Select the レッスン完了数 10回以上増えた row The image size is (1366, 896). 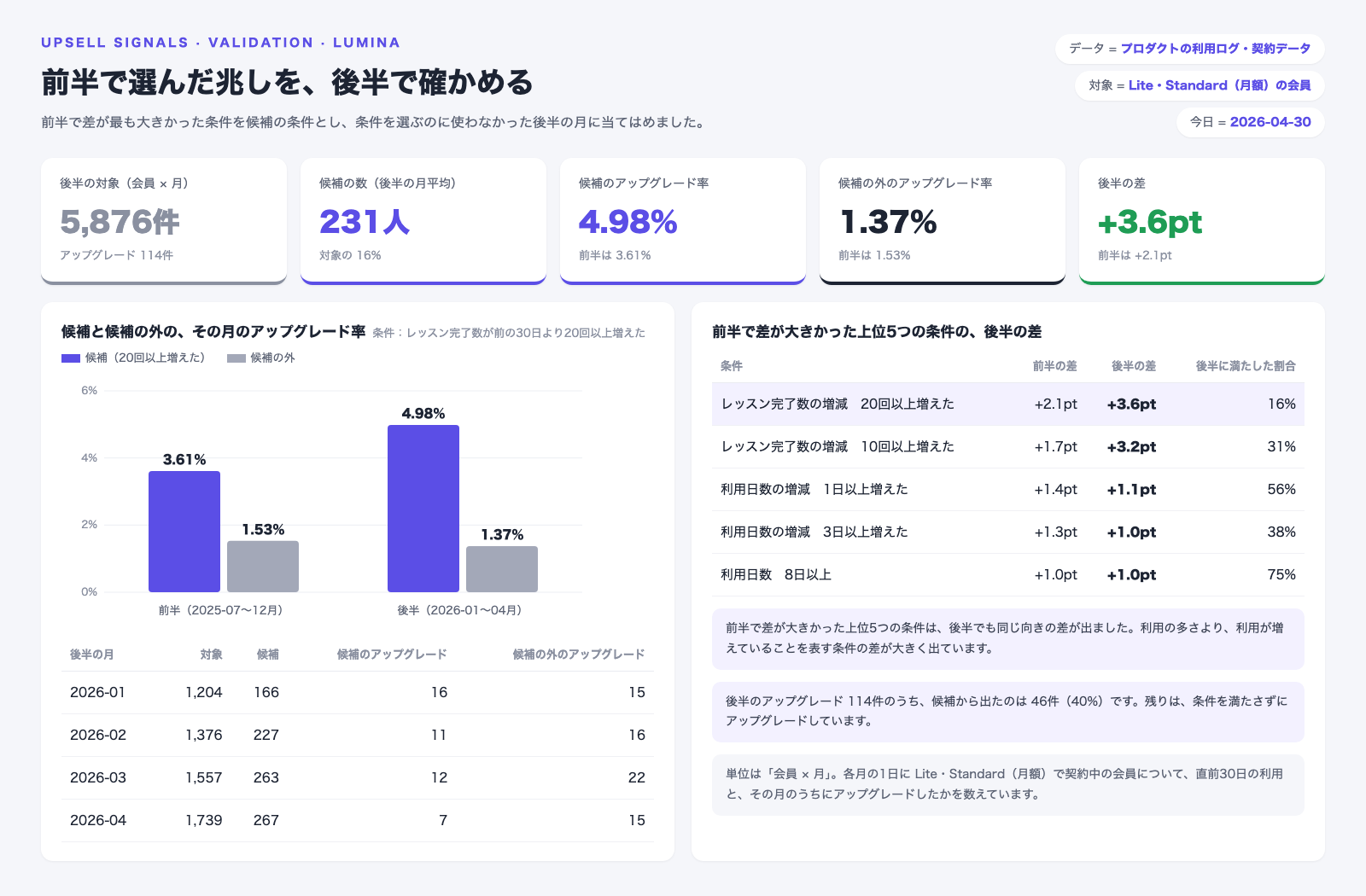1008,446
